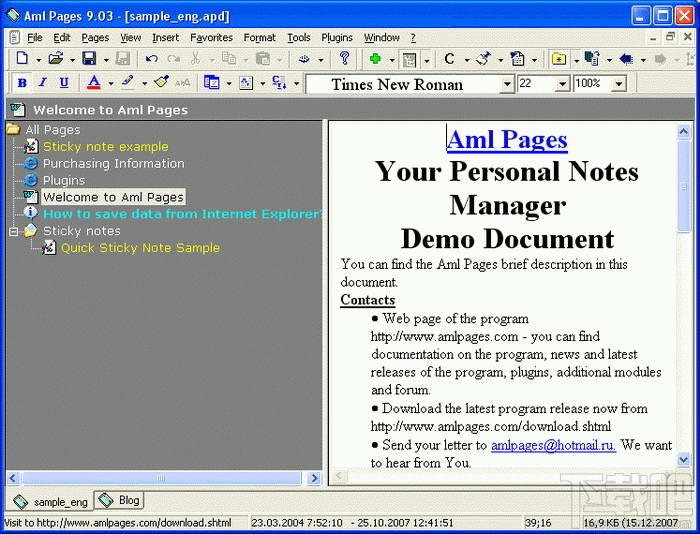Open the dropdown arrow next to New
This screenshot has height=534, width=700.
(x=38, y=59)
